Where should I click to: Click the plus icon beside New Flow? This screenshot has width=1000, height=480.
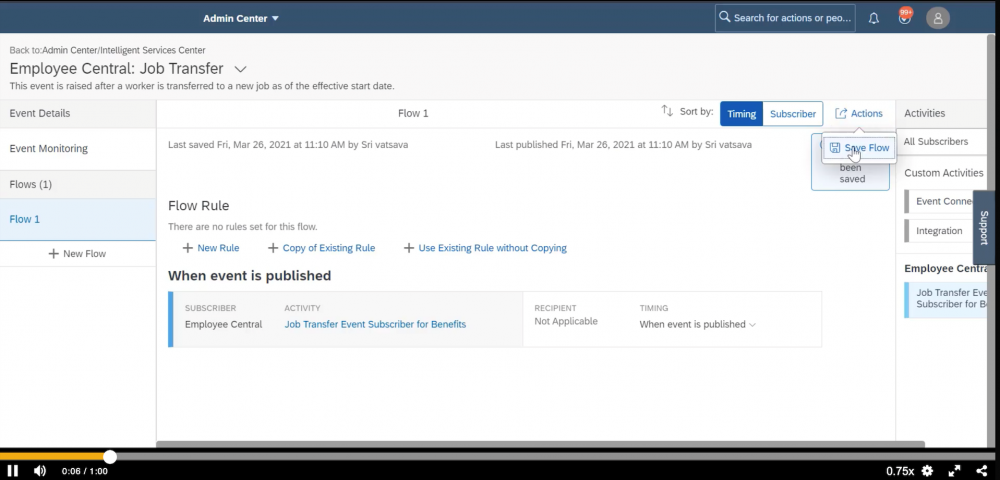point(54,254)
